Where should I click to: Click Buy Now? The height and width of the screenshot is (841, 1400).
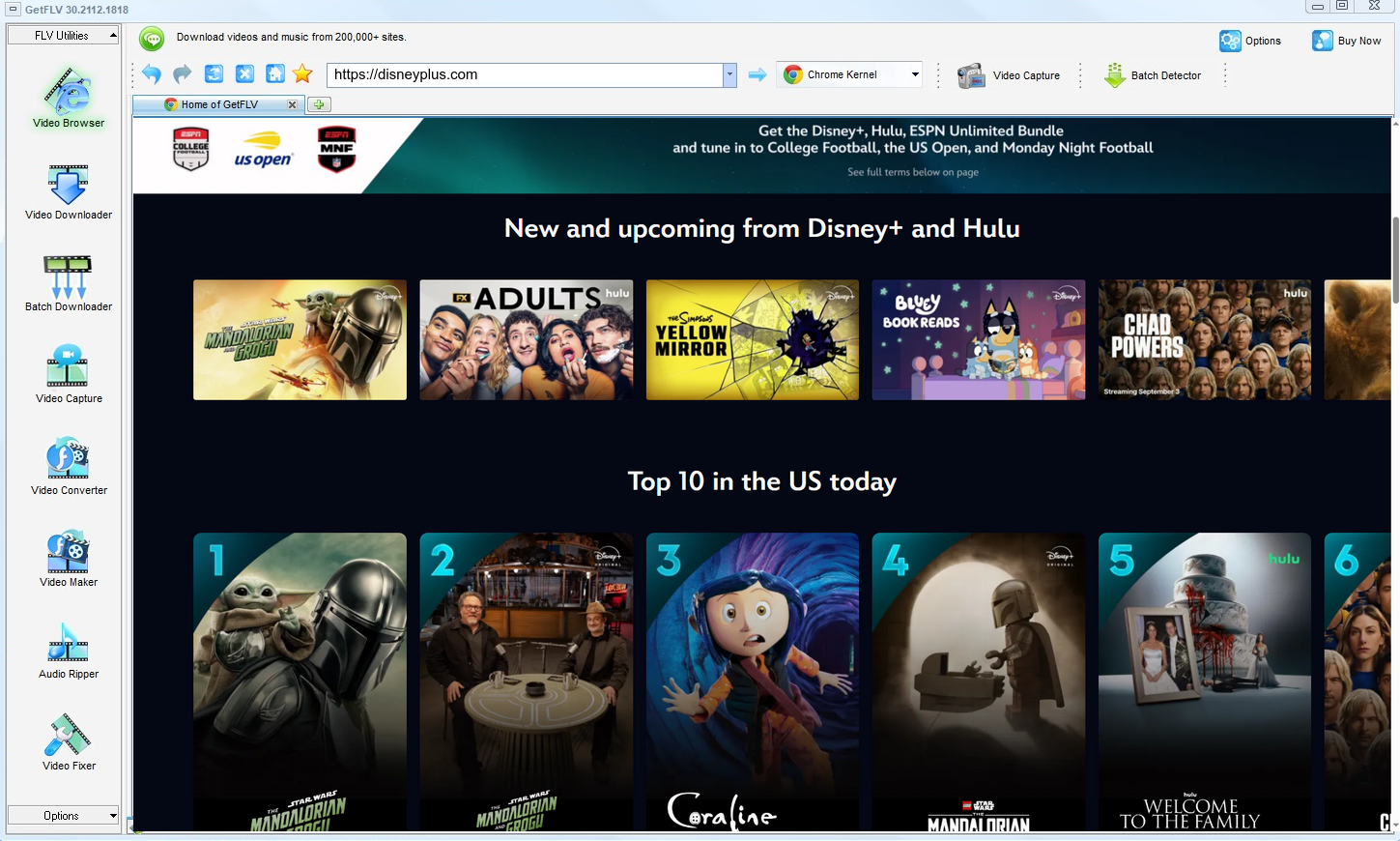point(1346,41)
